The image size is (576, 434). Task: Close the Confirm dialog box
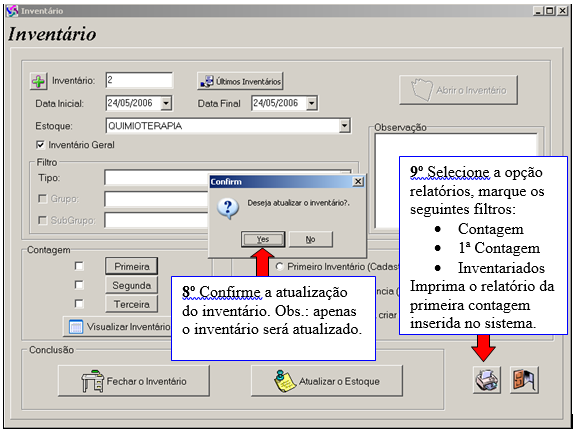(358, 182)
